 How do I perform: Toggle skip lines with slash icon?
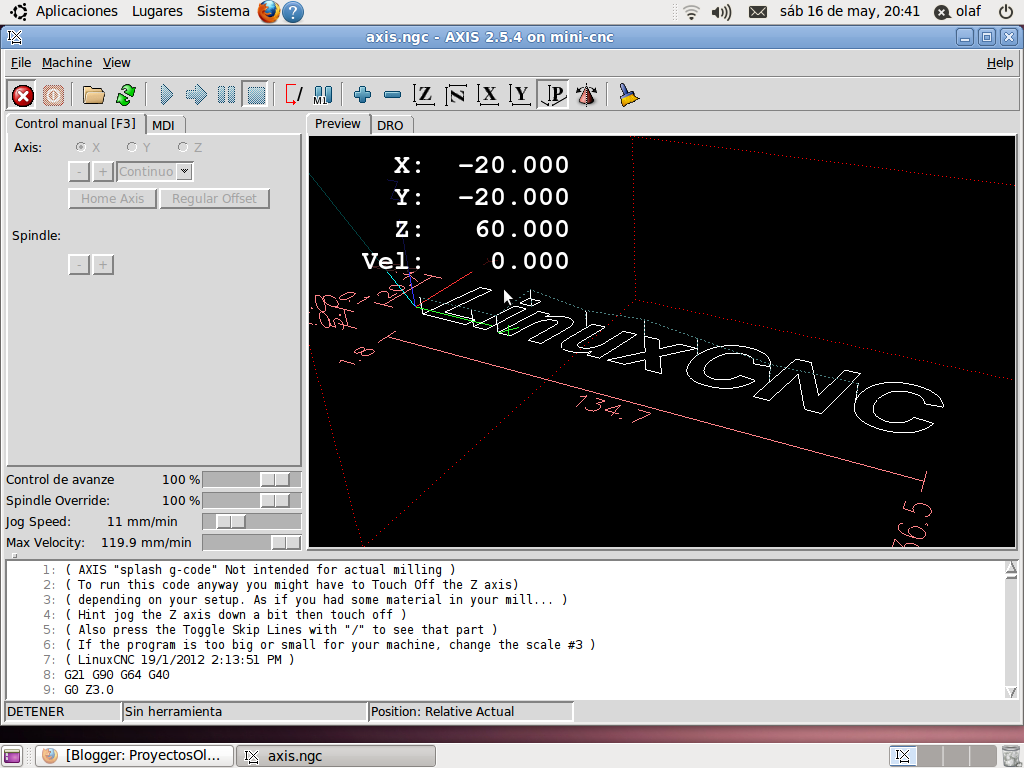pos(293,95)
